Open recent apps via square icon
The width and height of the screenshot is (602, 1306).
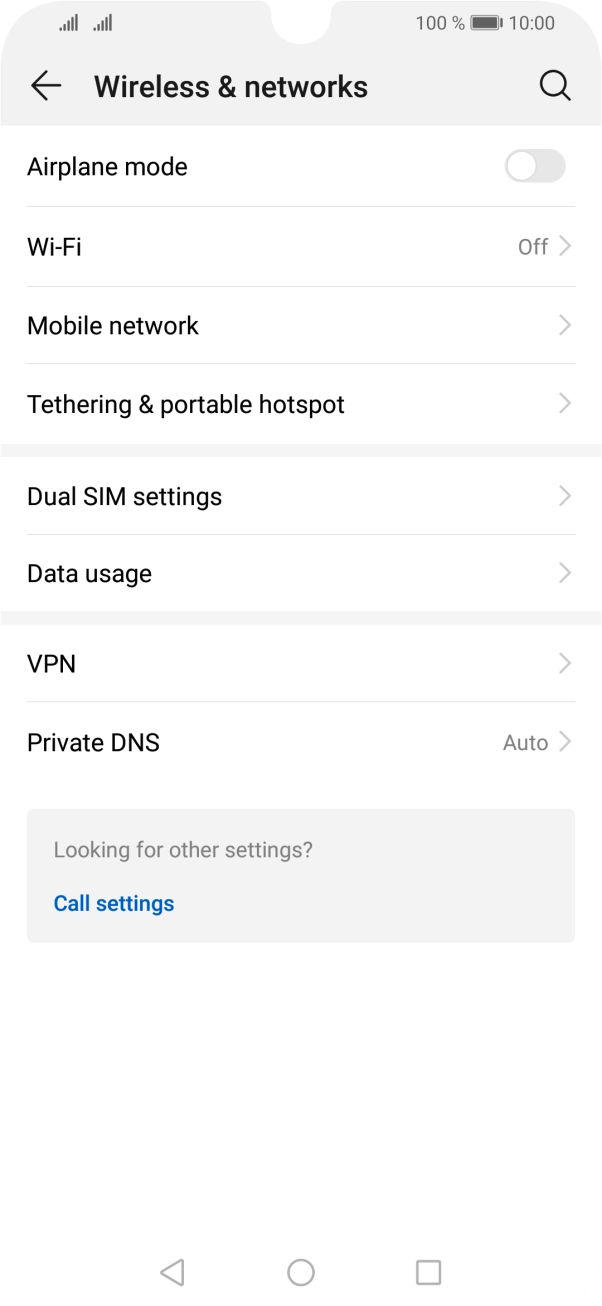(428, 1272)
